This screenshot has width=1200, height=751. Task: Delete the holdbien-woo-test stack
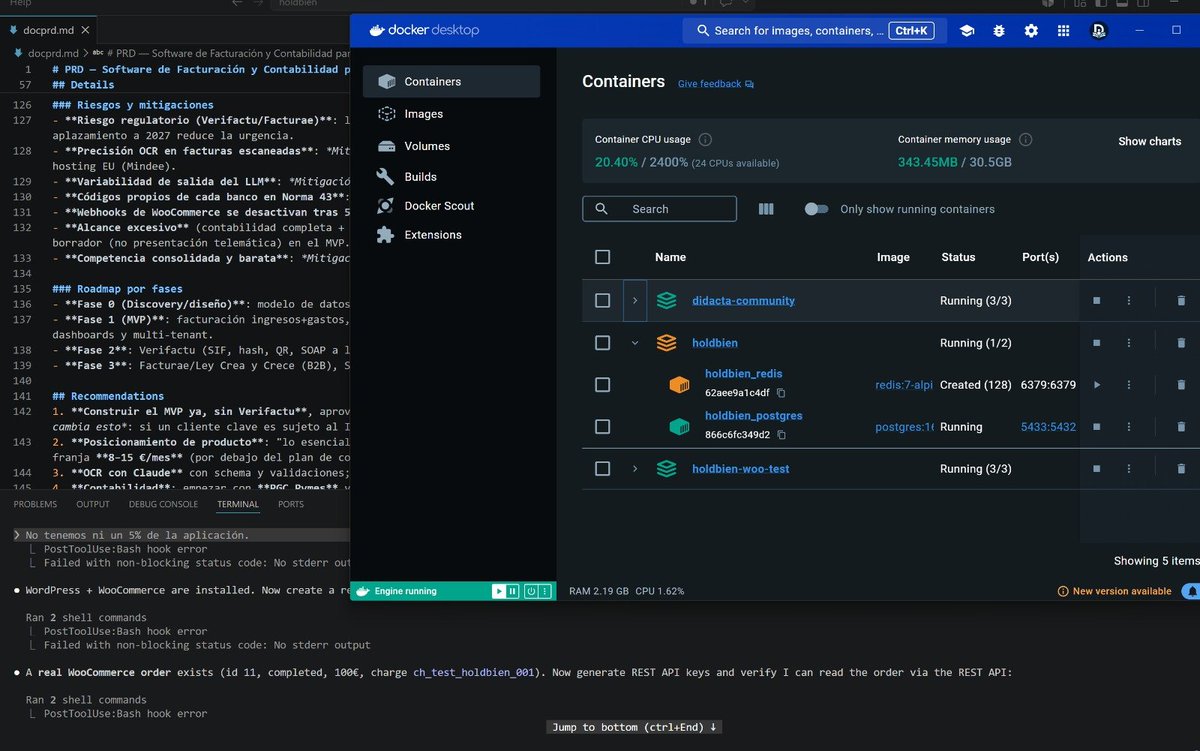coord(1181,469)
